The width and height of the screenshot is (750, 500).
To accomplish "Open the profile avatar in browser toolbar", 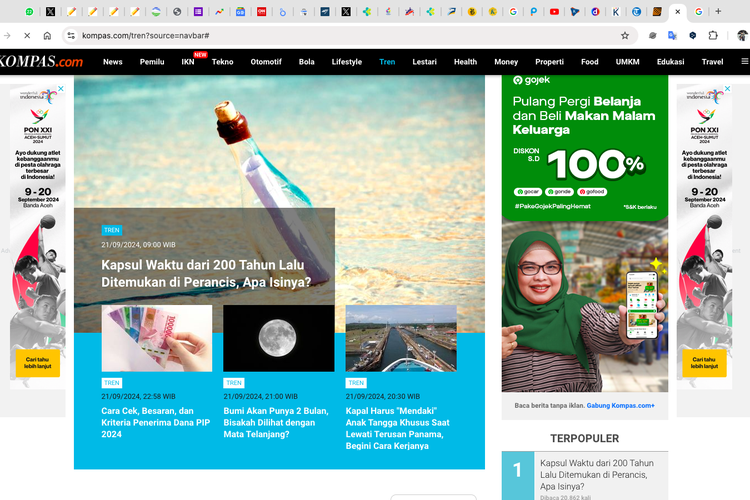I will pos(741,35).
